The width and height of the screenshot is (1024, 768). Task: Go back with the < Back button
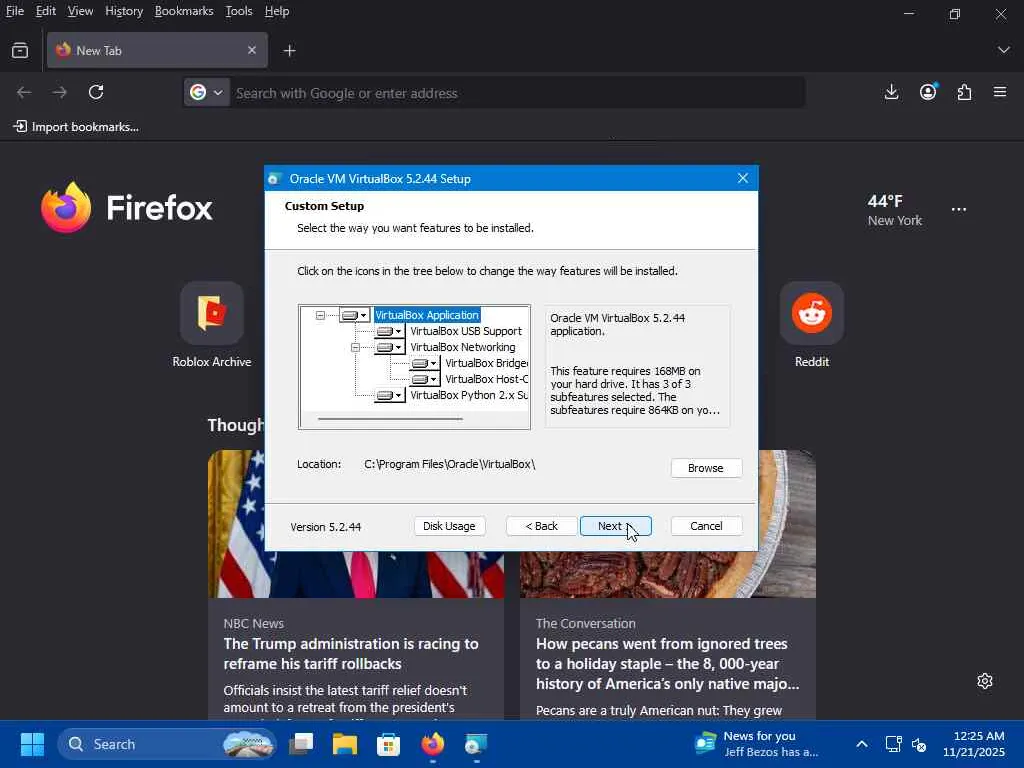coord(542,526)
